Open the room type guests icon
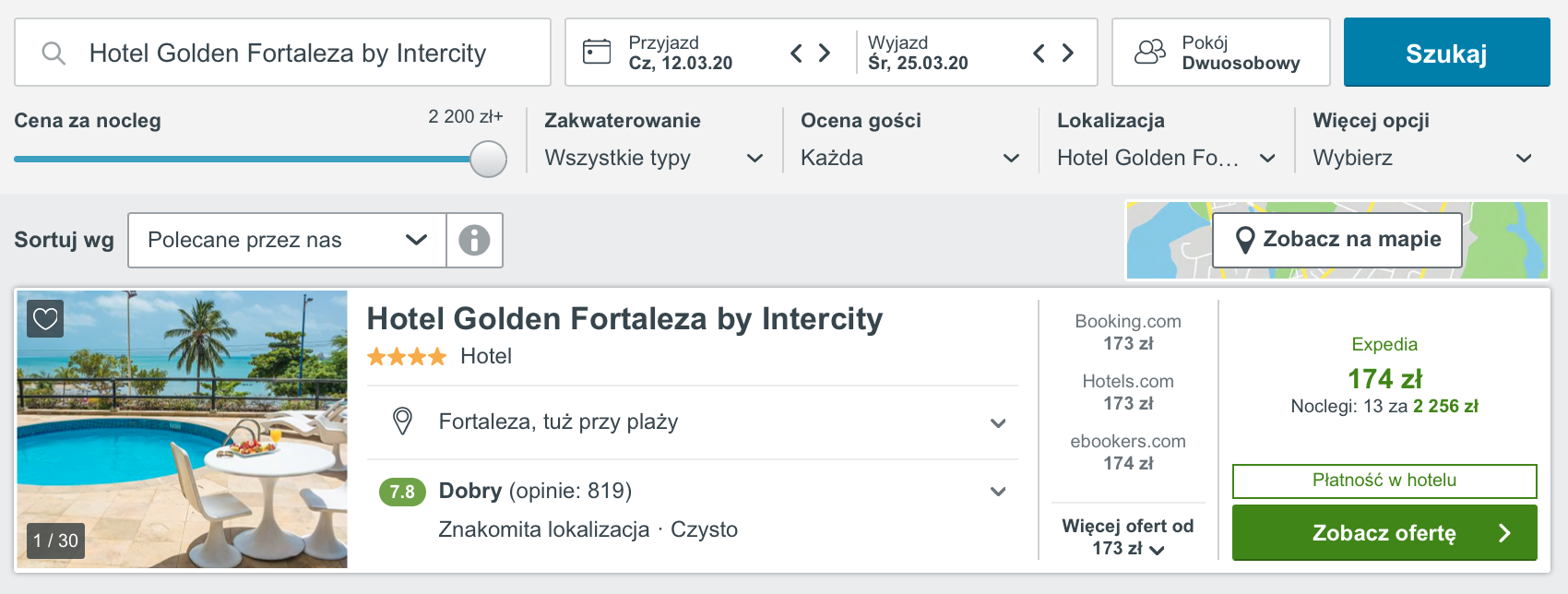Image resolution: width=1568 pixels, height=594 pixels. click(1149, 52)
